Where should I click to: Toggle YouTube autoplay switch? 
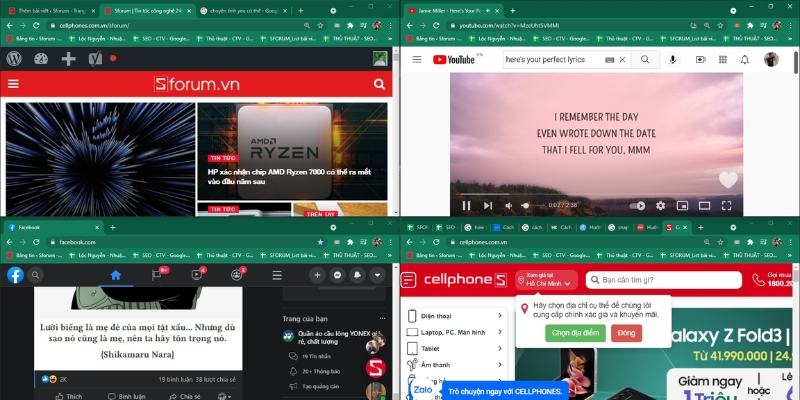tap(636, 206)
